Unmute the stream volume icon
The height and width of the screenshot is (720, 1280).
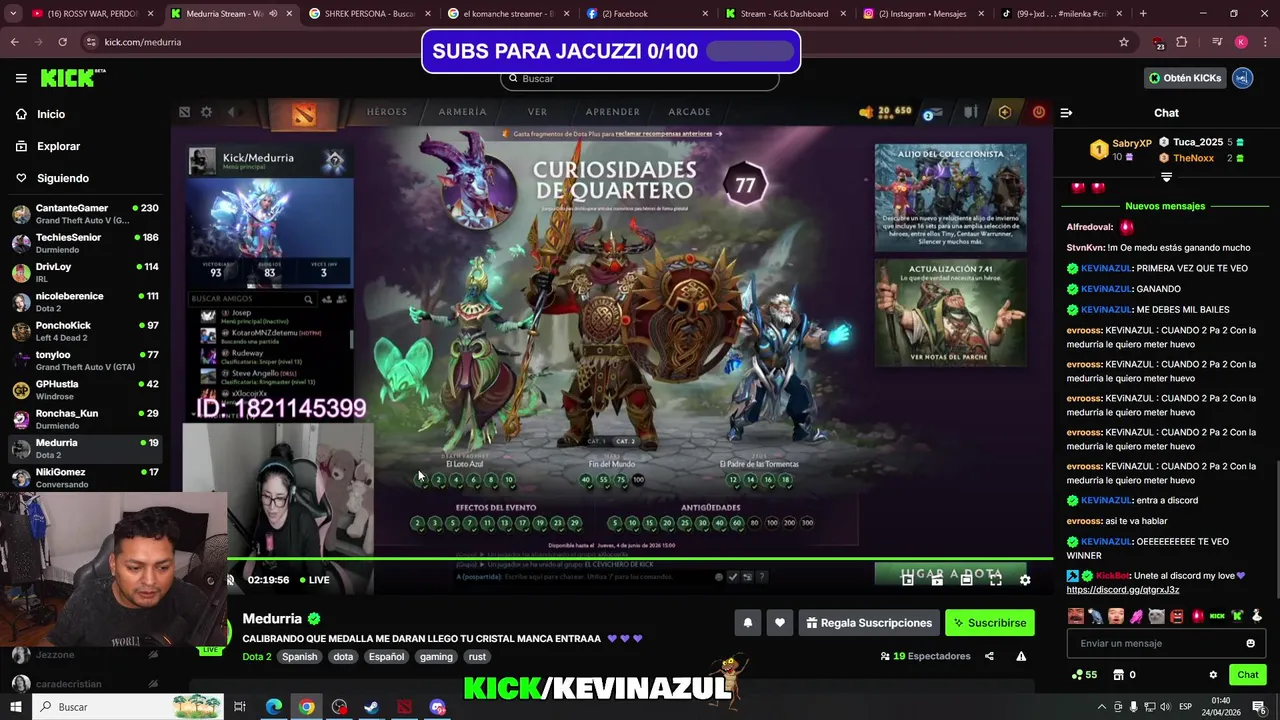click(231, 580)
